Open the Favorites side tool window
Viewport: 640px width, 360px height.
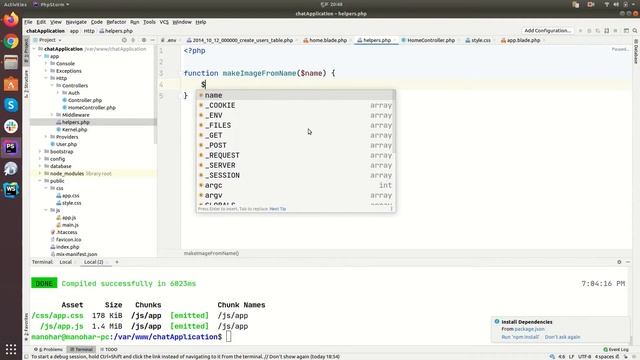tap(26, 327)
